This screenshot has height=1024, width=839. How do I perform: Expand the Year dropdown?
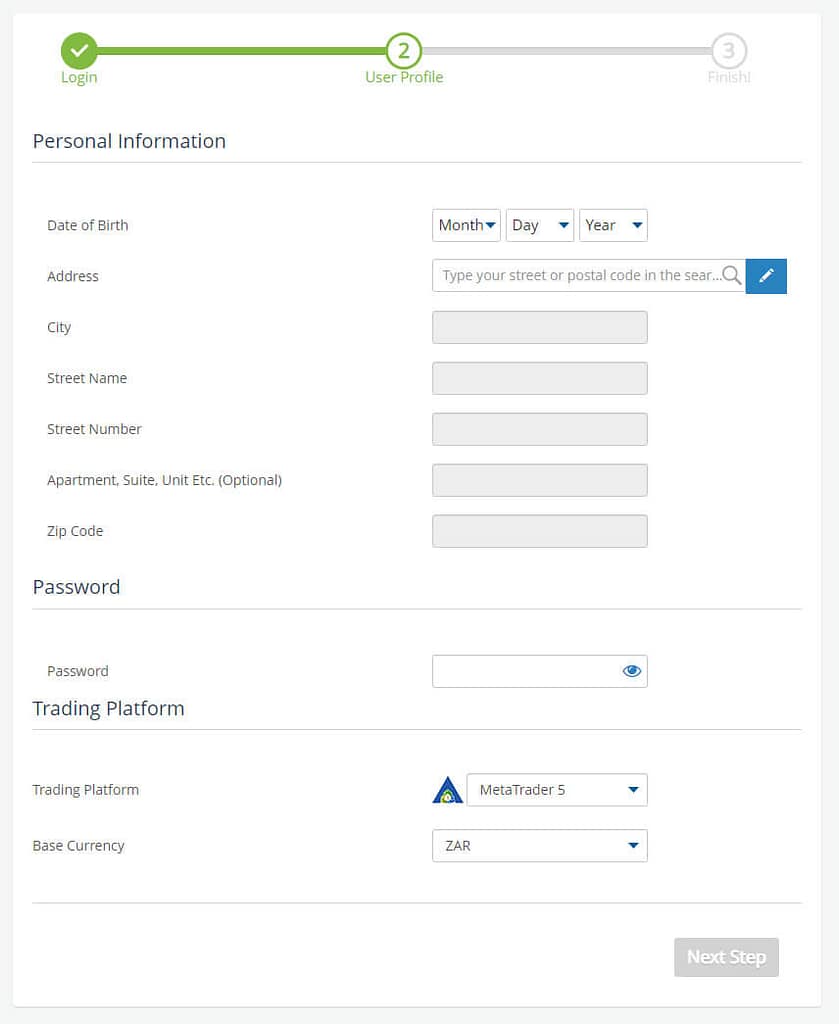[x=613, y=225]
